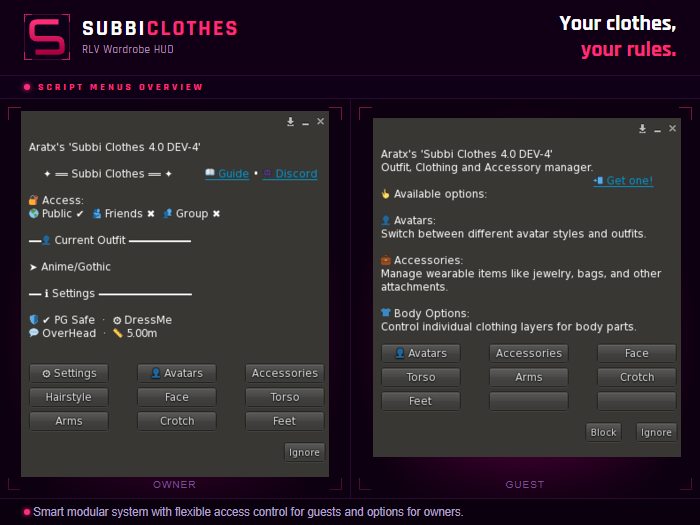Click the 5.00m distance value

click(142, 333)
